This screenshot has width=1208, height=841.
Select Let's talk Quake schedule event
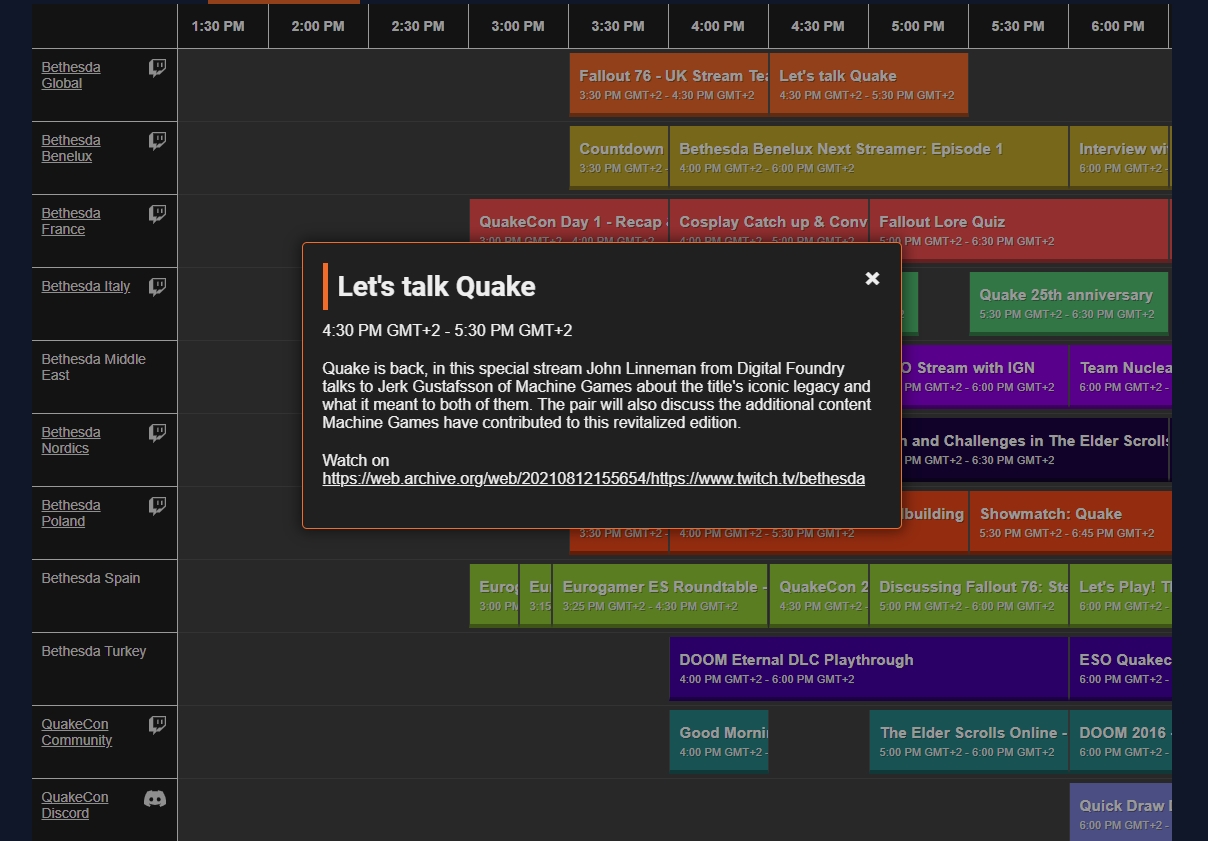click(x=869, y=84)
